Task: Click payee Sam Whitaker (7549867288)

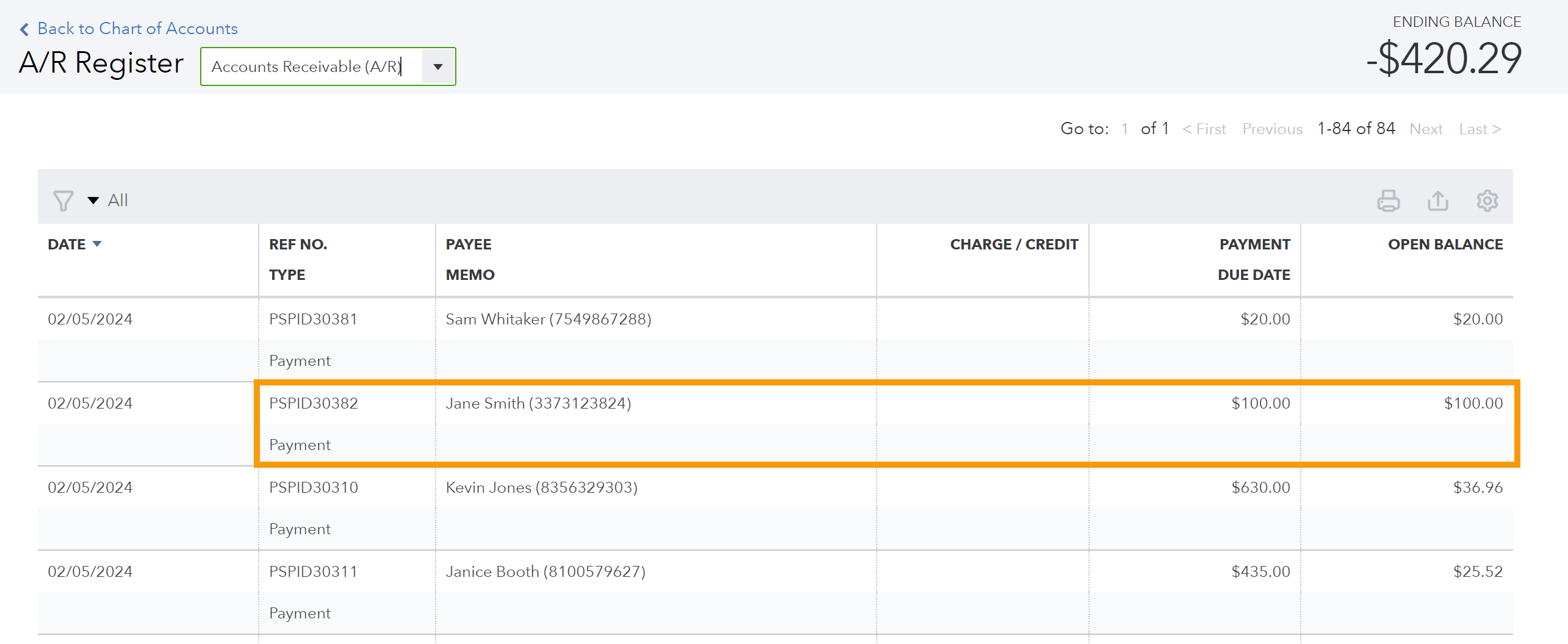Action: tap(548, 319)
